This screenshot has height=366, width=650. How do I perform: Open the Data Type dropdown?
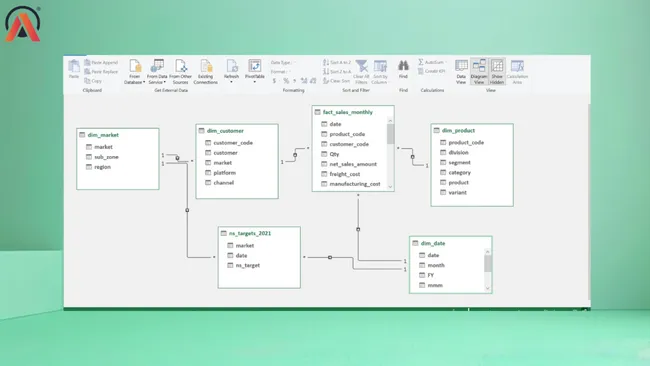pyautogui.click(x=283, y=63)
